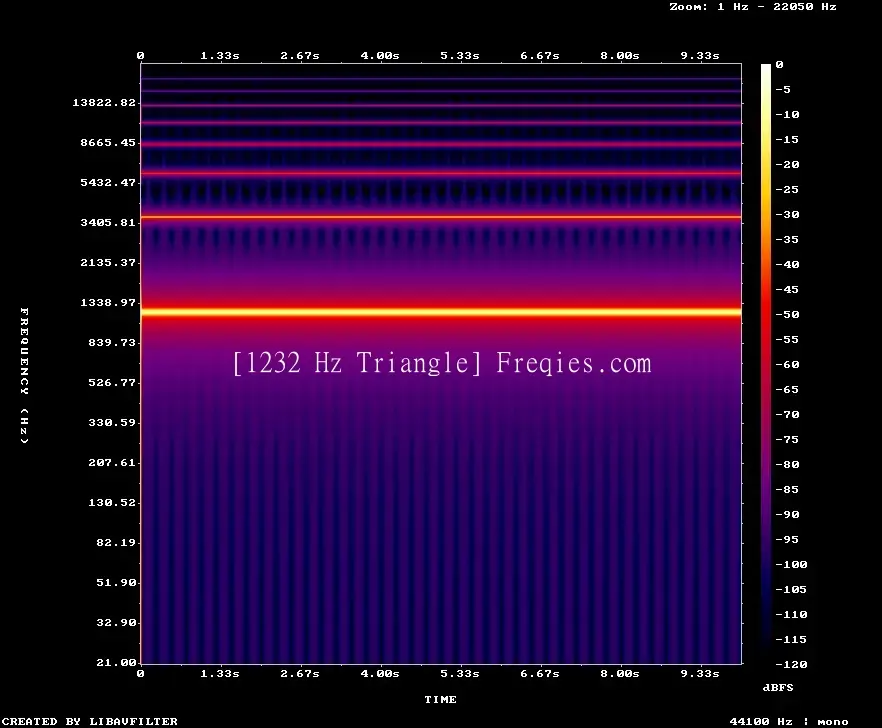Click the -60 dBFS scale label

[787, 364]
